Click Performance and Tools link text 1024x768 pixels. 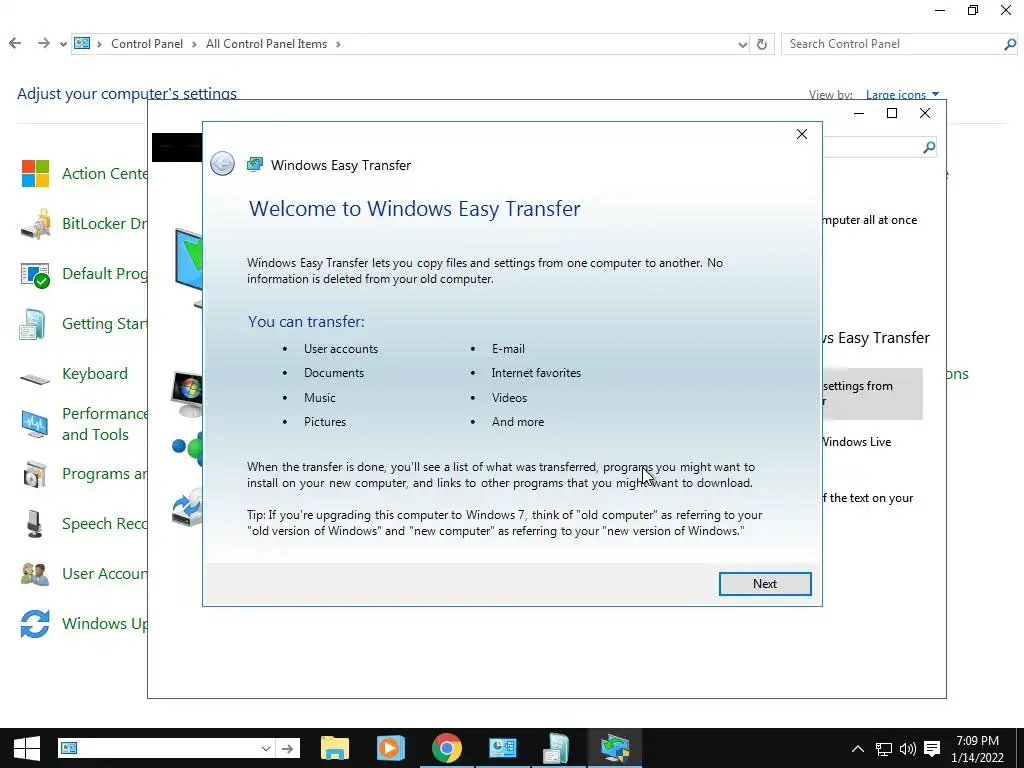point(104,424)
